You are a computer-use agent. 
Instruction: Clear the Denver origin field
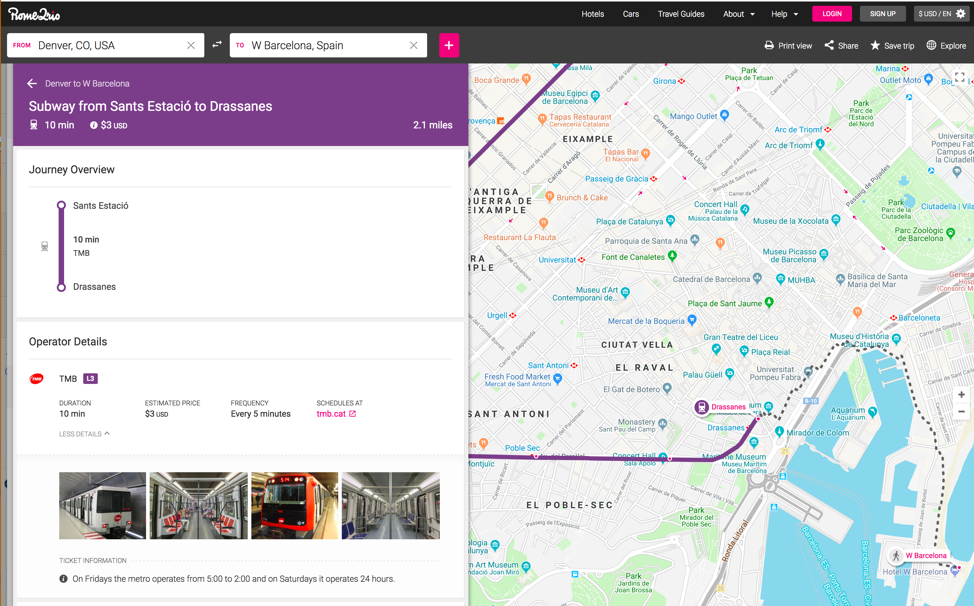tap(191, 45)
